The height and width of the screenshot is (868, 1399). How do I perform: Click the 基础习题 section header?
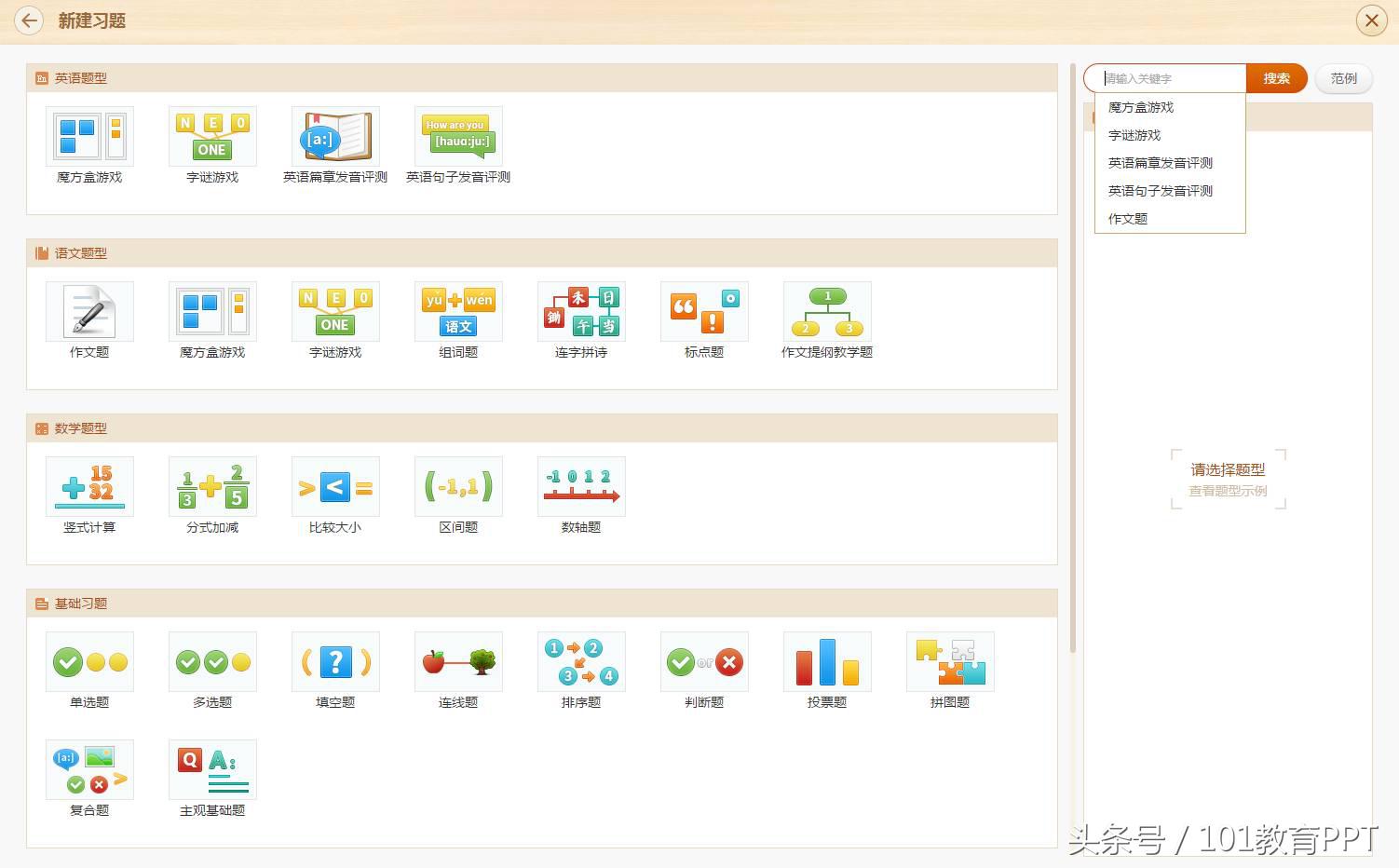542,604
